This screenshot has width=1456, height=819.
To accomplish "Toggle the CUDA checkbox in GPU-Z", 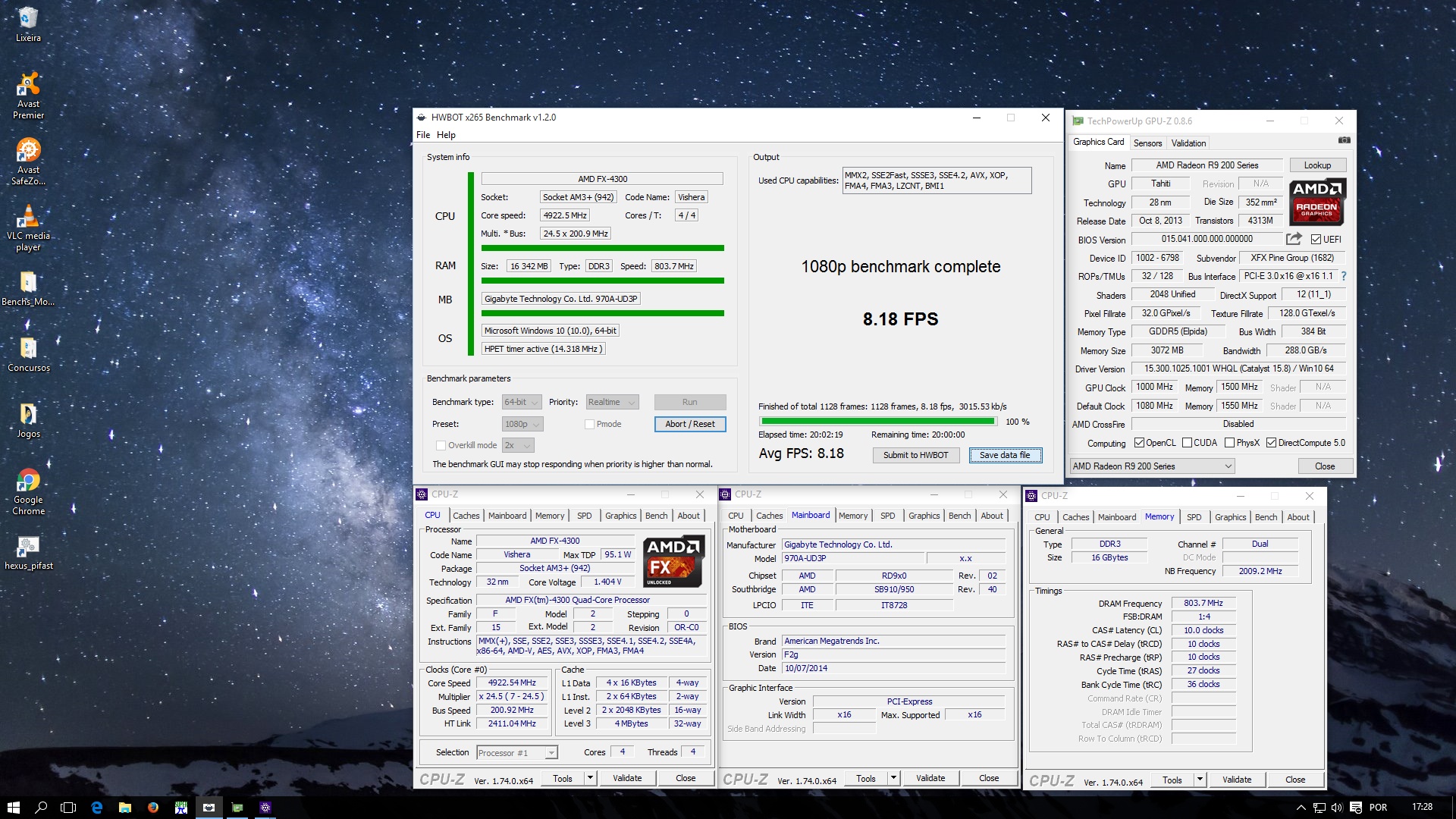I will [x=1187, y=443].
